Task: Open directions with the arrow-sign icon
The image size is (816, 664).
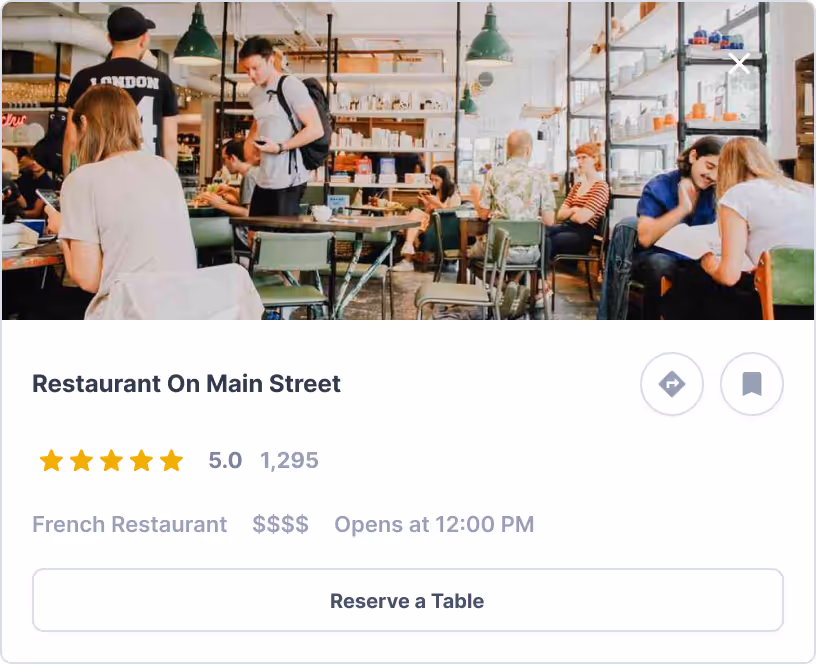Action: pyautogui.click(x=672, y=384)
